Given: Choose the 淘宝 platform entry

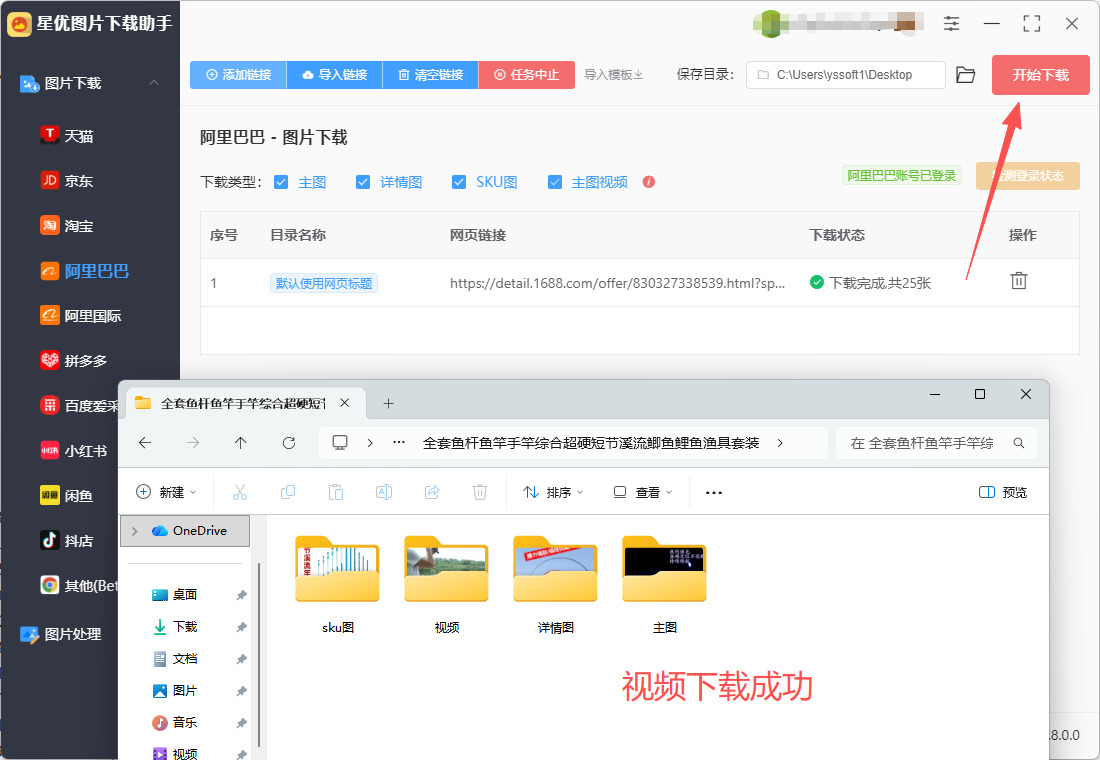Looking at the screenshot, I should pyautogui.click(x=67, y=225).
